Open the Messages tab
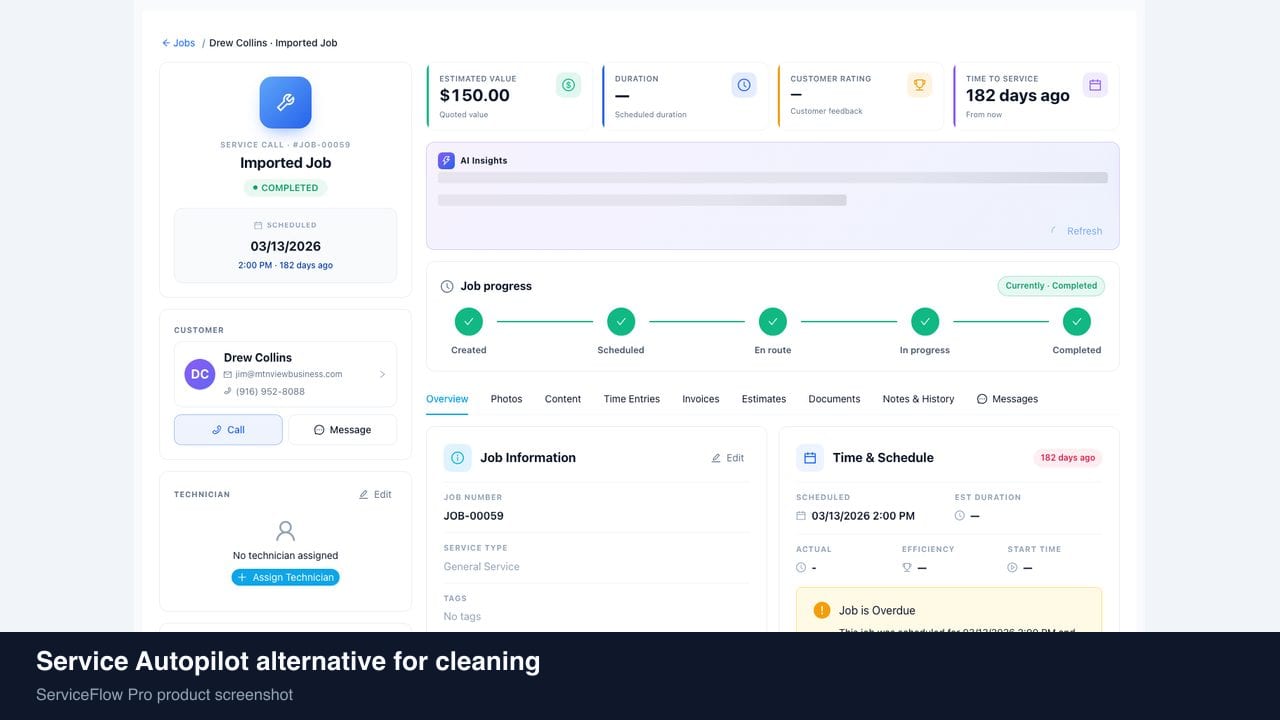This screenshot has height=720, width=1280. pyautogui.click(x=1007, y=399)
